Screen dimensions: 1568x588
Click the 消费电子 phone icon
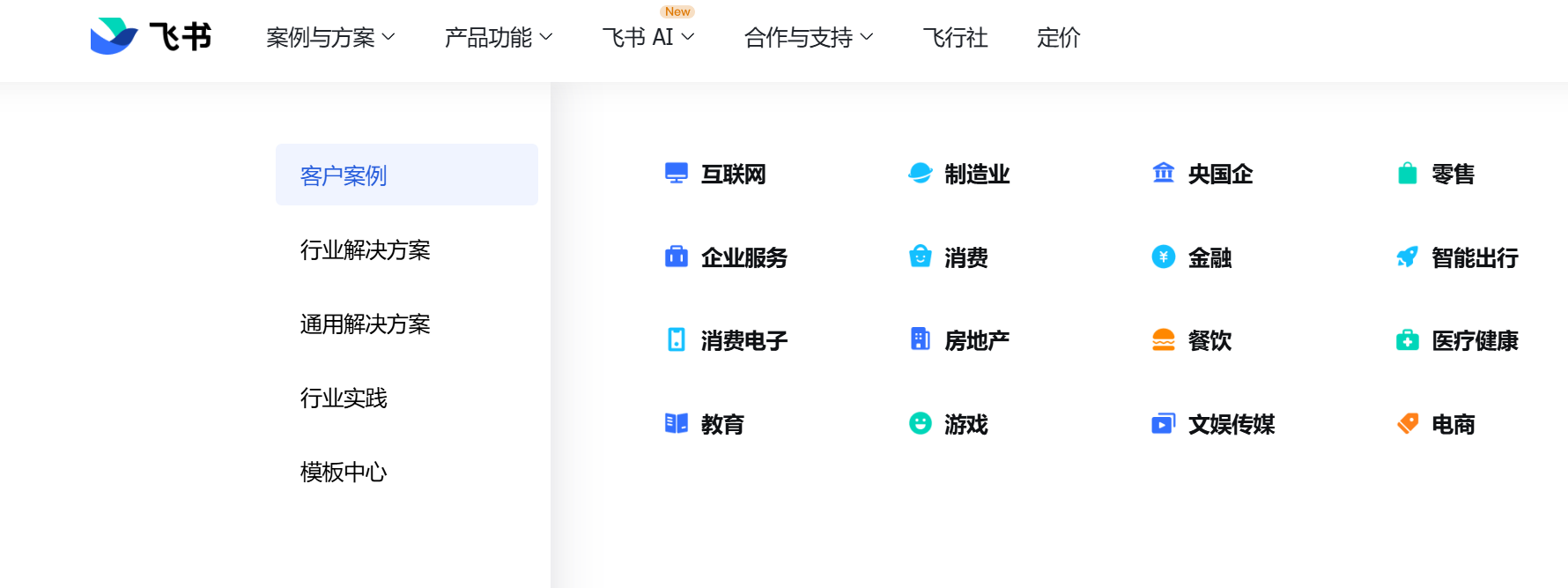tap(677, 339)
